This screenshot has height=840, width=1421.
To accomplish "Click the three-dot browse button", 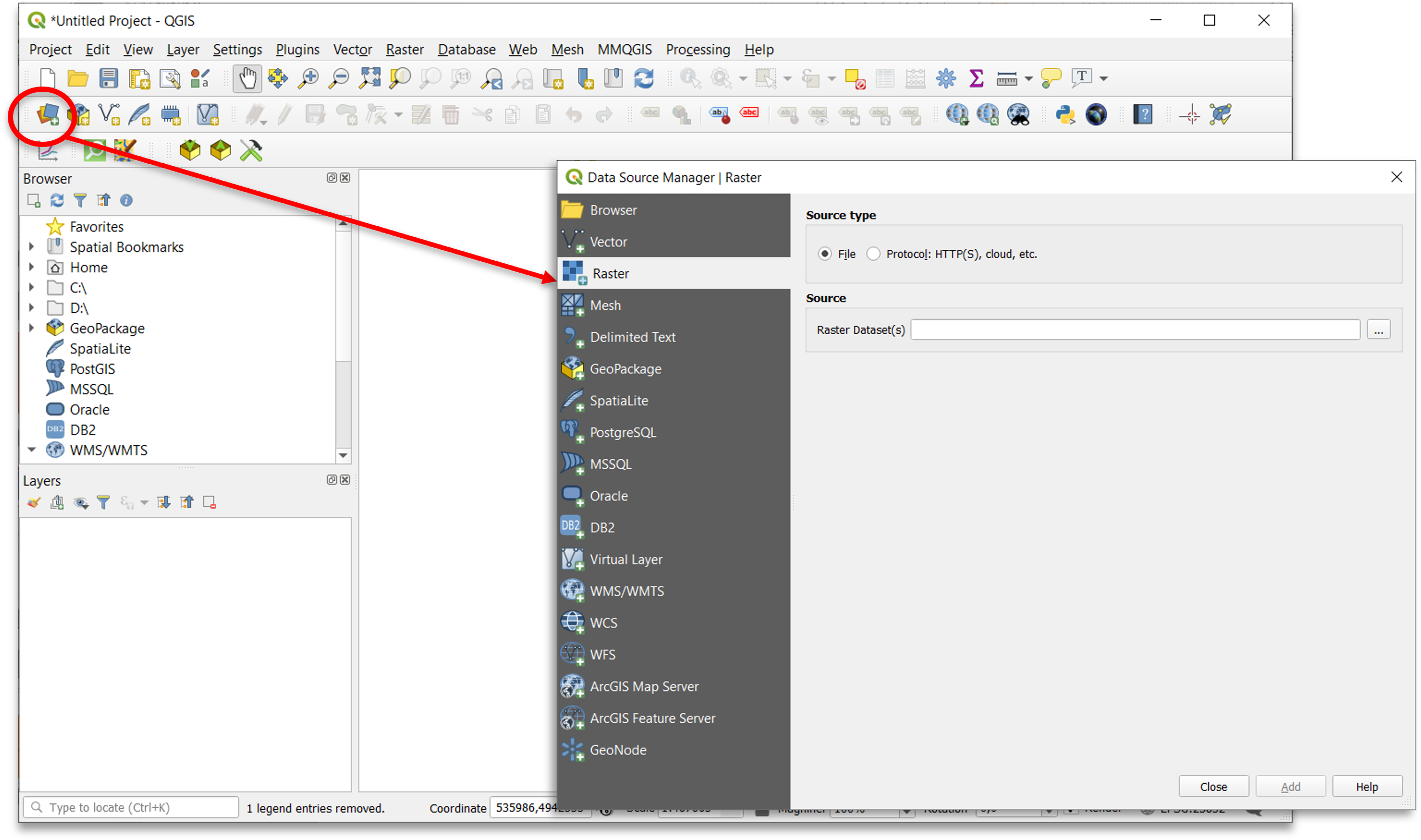I will coord(1378,329).
